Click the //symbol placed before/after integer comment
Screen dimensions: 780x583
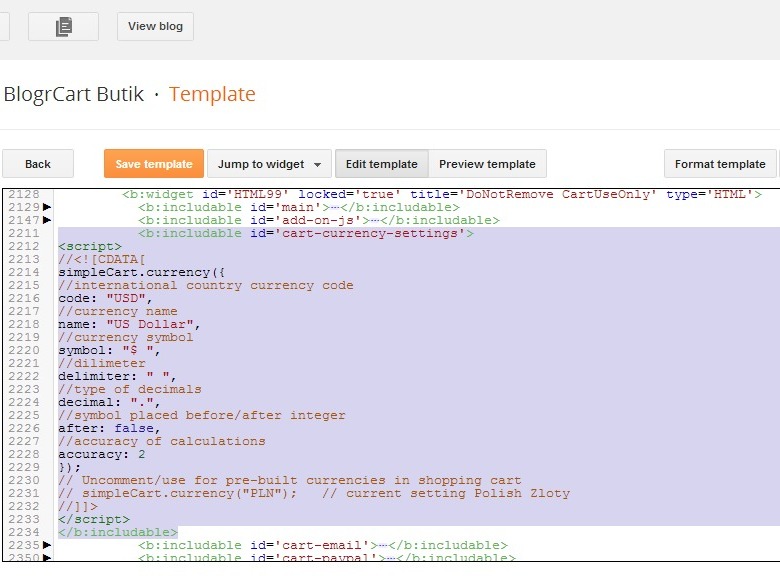click(x=201, y=415)
